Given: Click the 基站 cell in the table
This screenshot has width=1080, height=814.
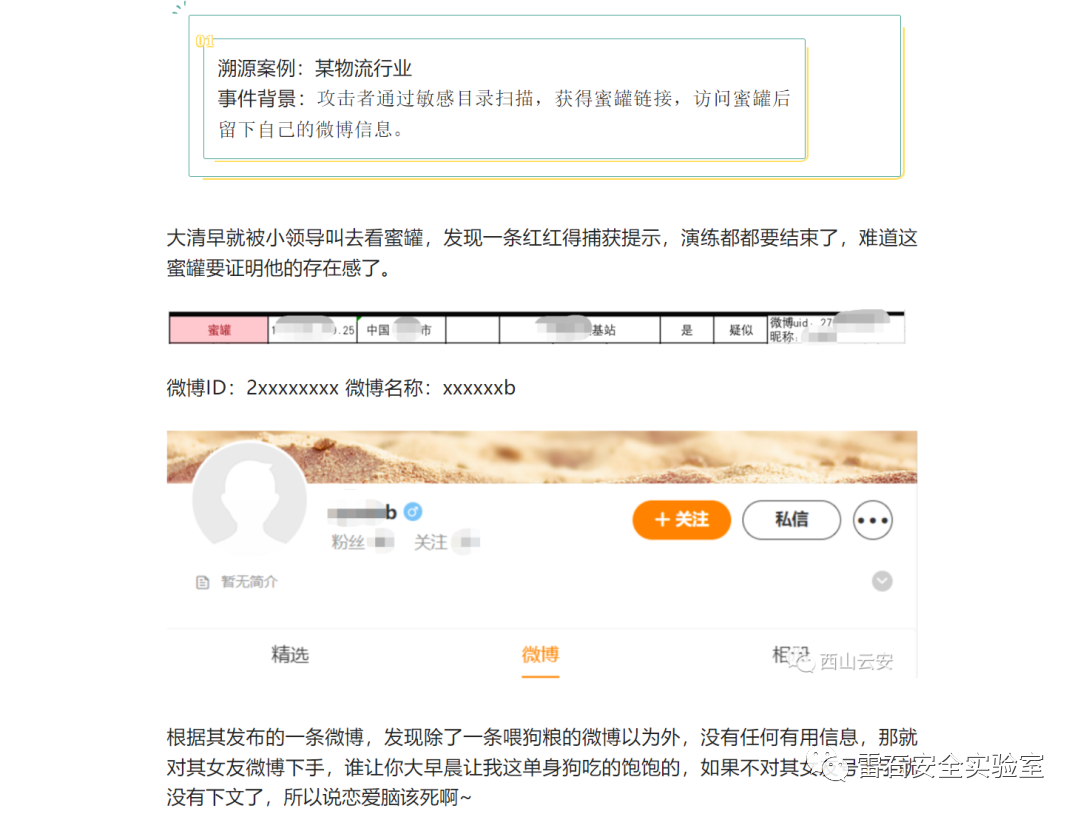Looking at the screenshot, I should pos(580,330).
